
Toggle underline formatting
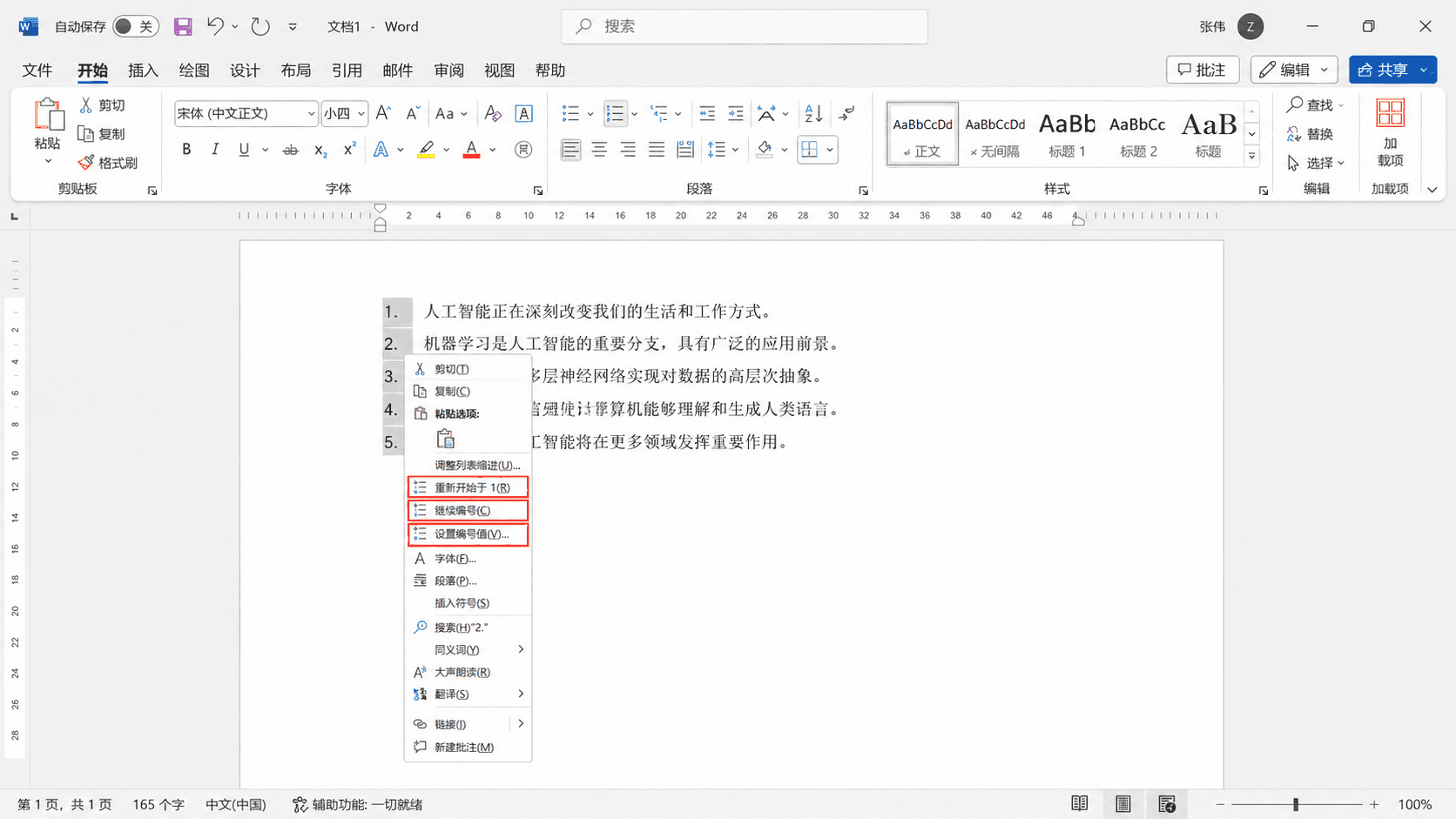pos(244,150)
